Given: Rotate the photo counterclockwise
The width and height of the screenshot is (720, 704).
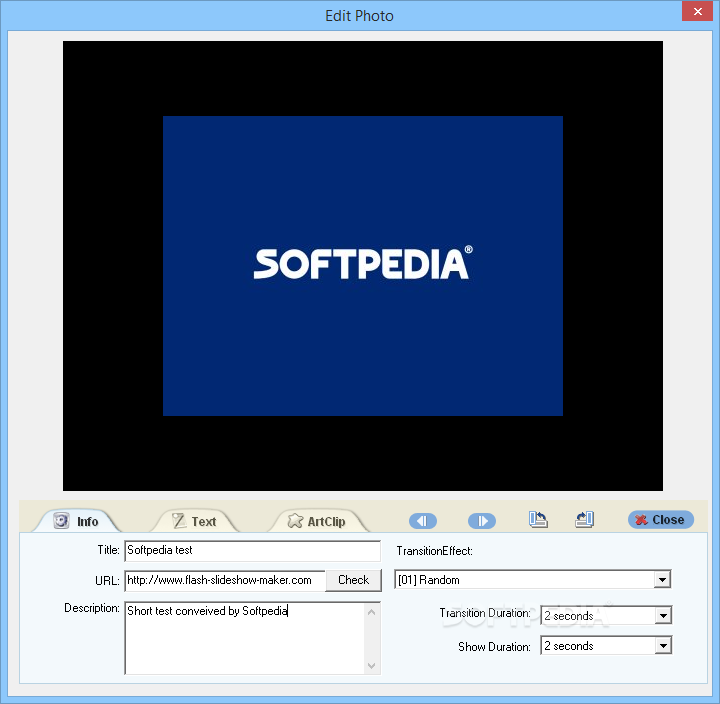Looking at the screenshot, I should pos(538,520).
